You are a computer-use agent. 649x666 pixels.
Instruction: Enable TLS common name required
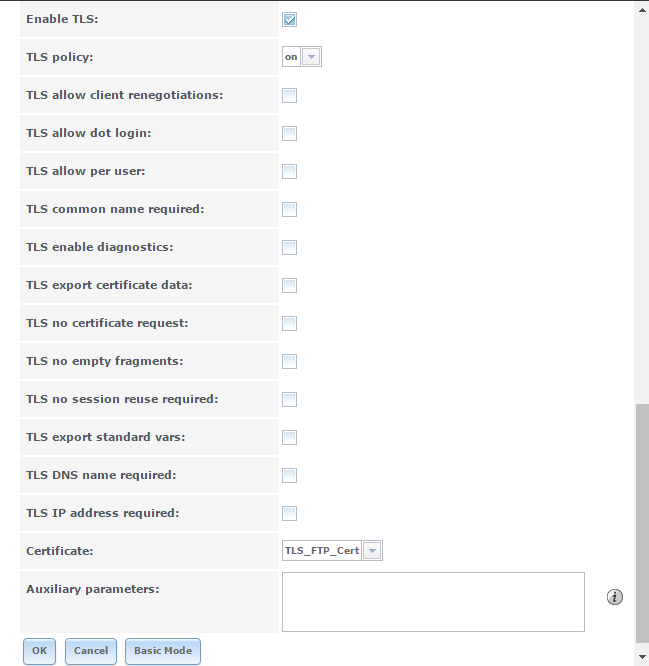[289, 209]
